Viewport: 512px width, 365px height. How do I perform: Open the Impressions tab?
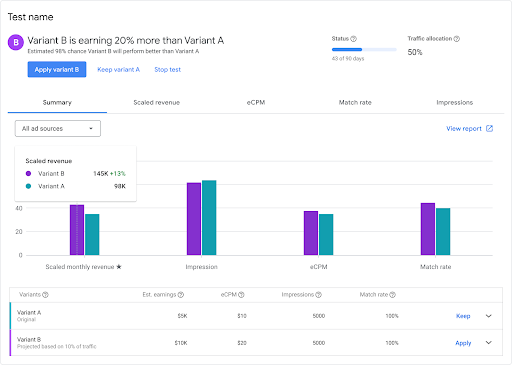(x=455, y=103)
